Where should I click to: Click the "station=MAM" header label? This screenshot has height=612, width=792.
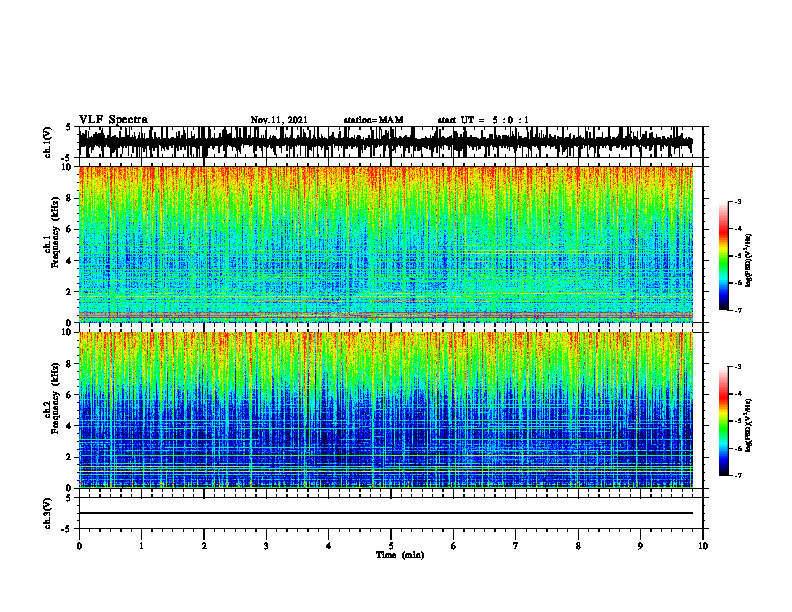373,120
